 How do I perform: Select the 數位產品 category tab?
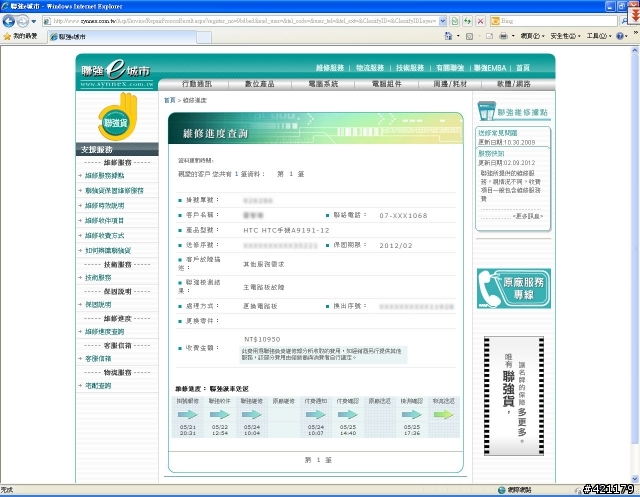tap(260, 84)
